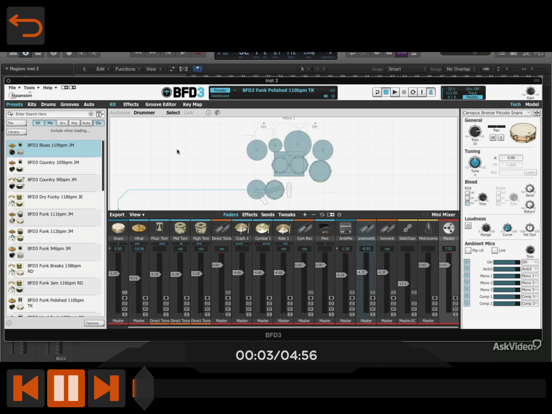Switch to the Drums browser tab
Screen dimensions: 552x414
(48, 104)
